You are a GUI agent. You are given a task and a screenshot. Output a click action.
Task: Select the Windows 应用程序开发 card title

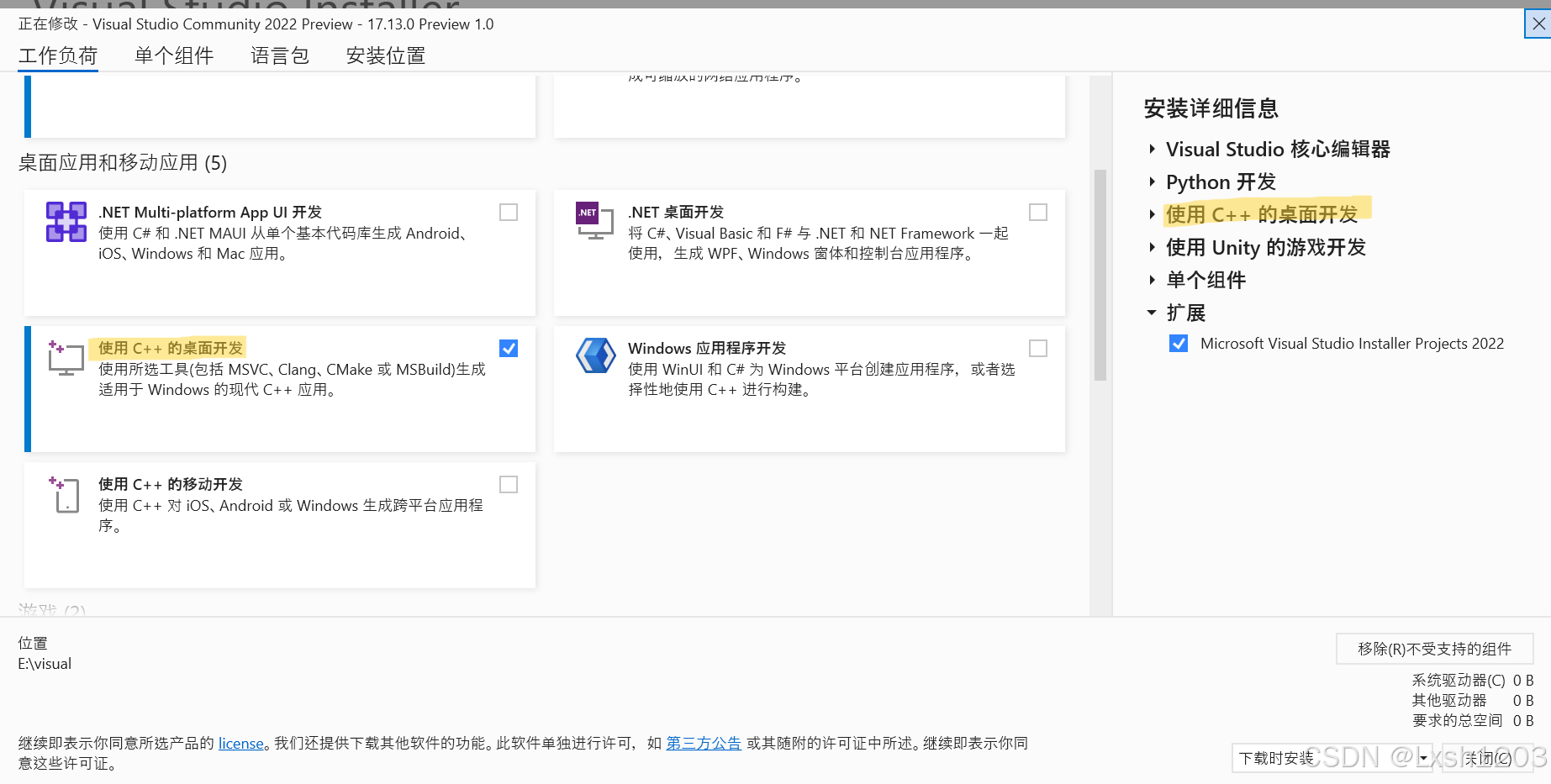[x=707, y=349]
